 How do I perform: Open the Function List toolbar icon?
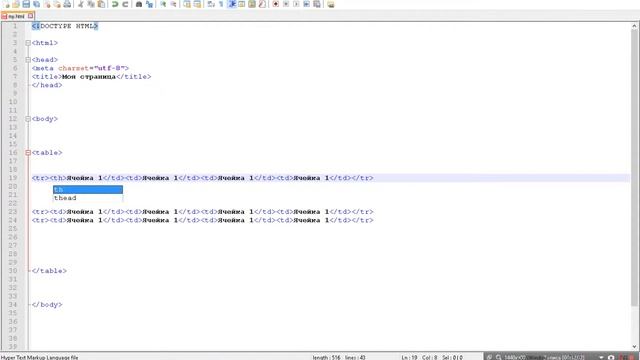[262, 4]
